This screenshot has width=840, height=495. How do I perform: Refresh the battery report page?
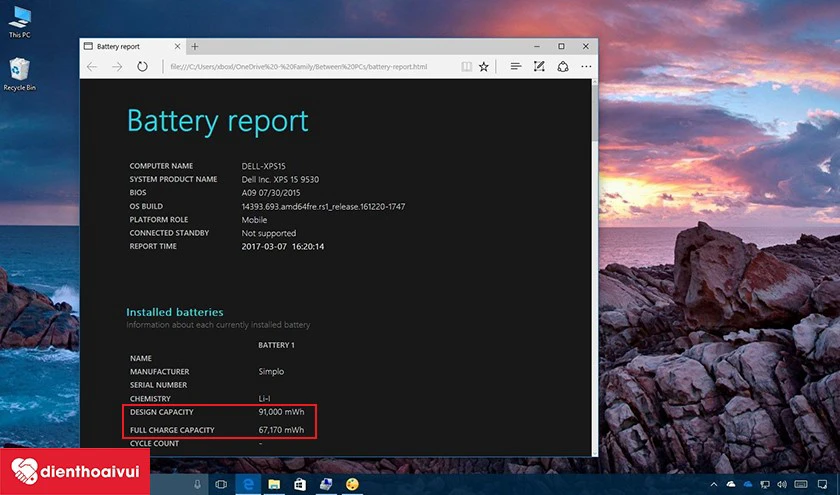[x=142, y=66]
